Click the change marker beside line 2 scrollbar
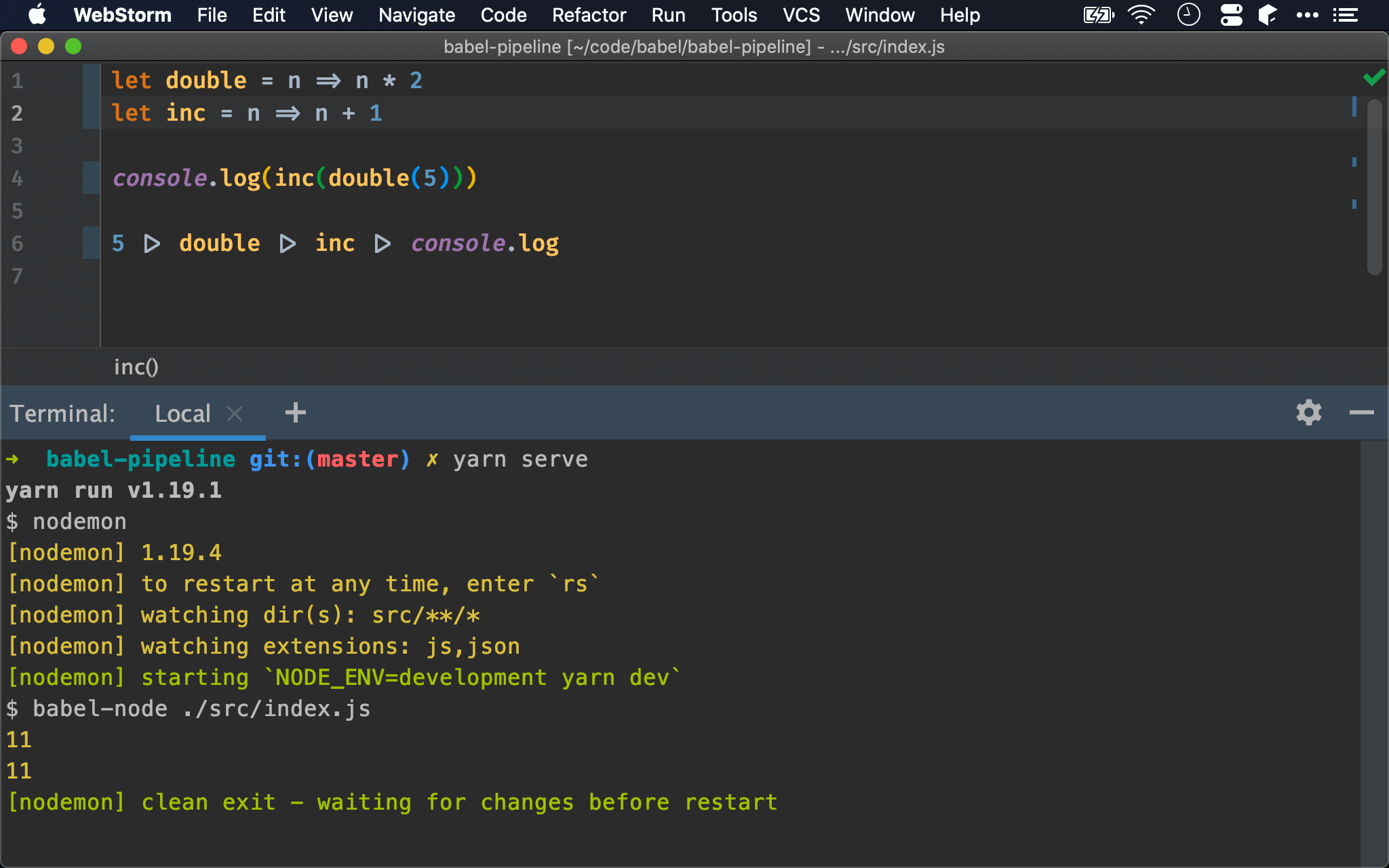The image size is (1389, 868). coord(1354,106)
